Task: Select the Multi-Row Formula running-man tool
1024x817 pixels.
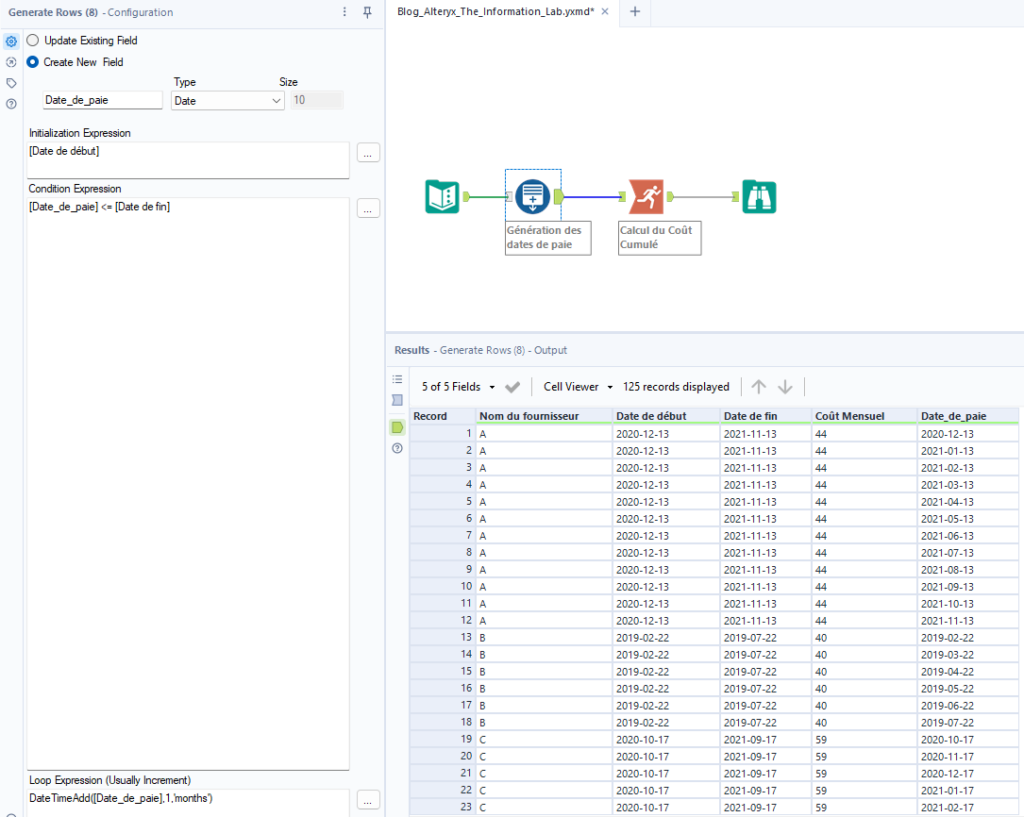Action: pyautogui.click(x=646, y=197)
